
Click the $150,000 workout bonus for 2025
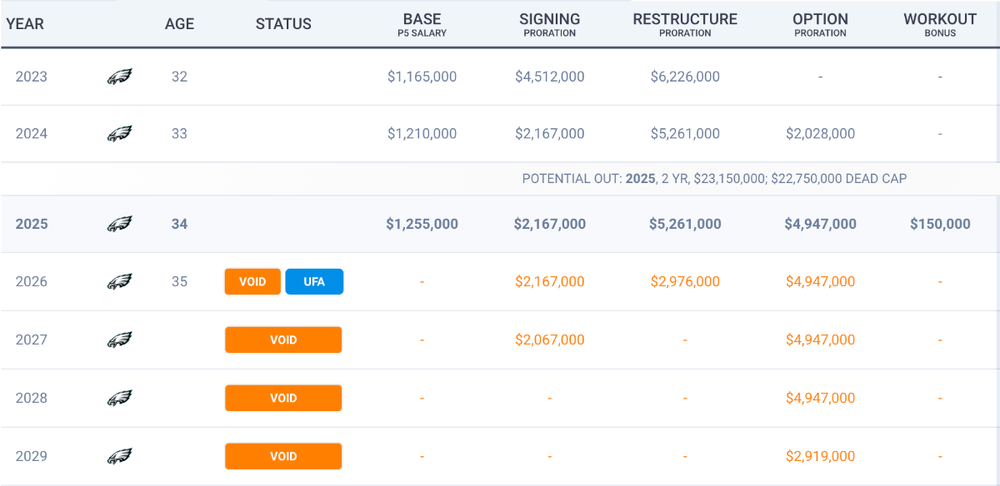940,224
